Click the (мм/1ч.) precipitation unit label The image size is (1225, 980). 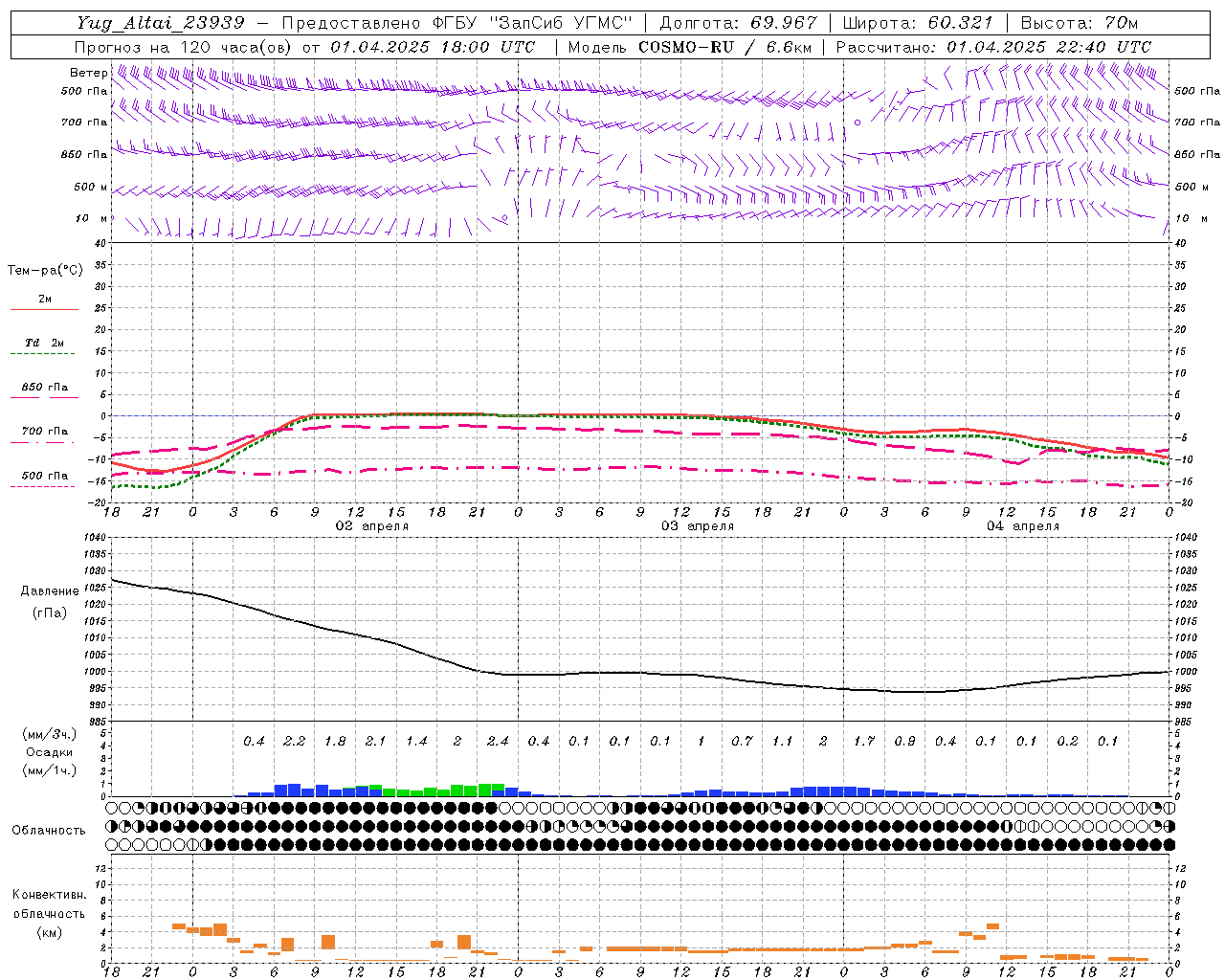pos(50,770)
